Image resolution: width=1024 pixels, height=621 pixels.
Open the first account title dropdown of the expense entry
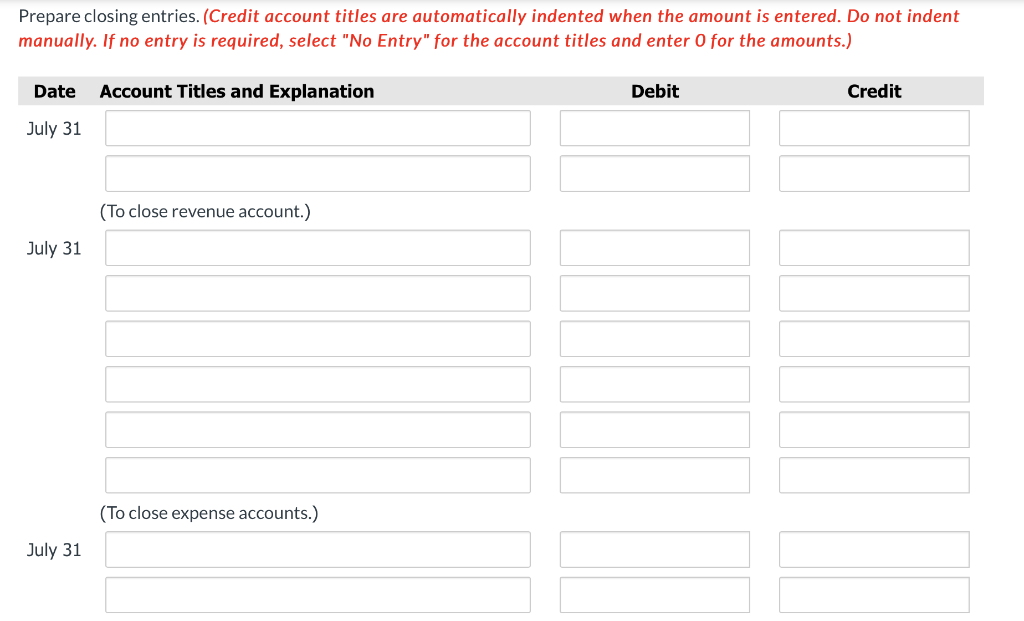pos(317,247)
